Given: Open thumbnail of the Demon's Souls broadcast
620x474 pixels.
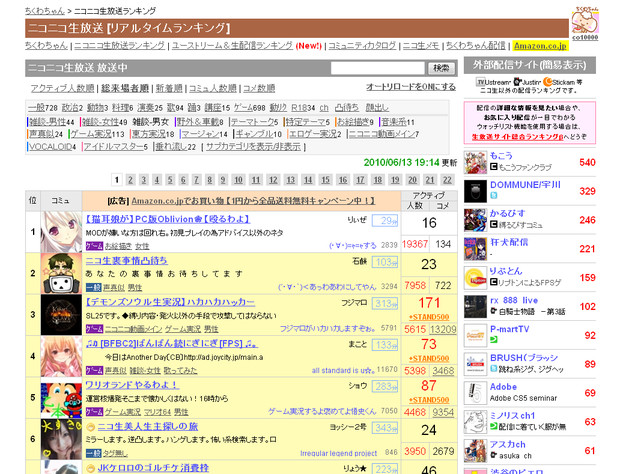Looking at the screenshot, I should tap(61, 315).
